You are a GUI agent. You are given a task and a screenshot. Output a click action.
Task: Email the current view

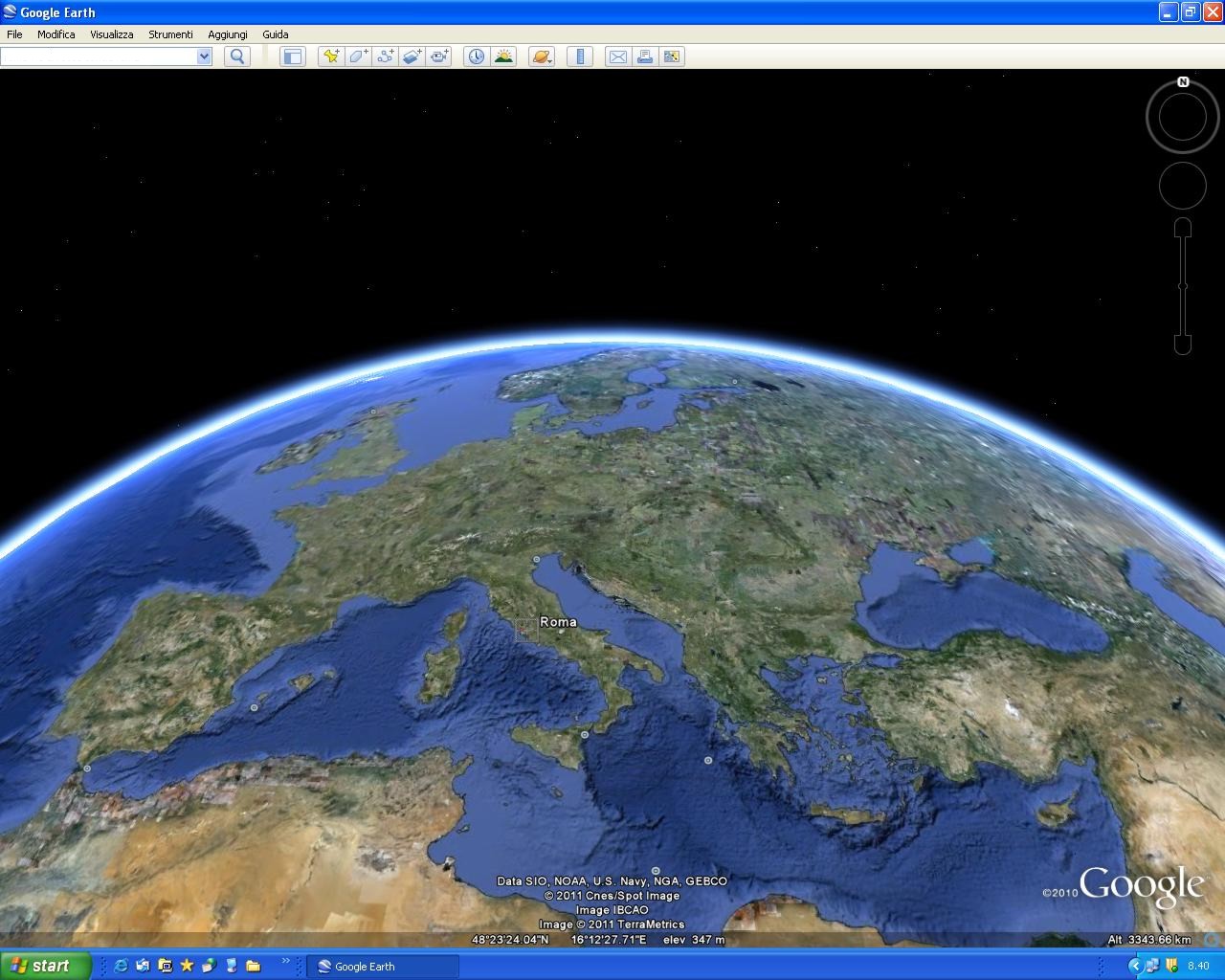[617, 56]
